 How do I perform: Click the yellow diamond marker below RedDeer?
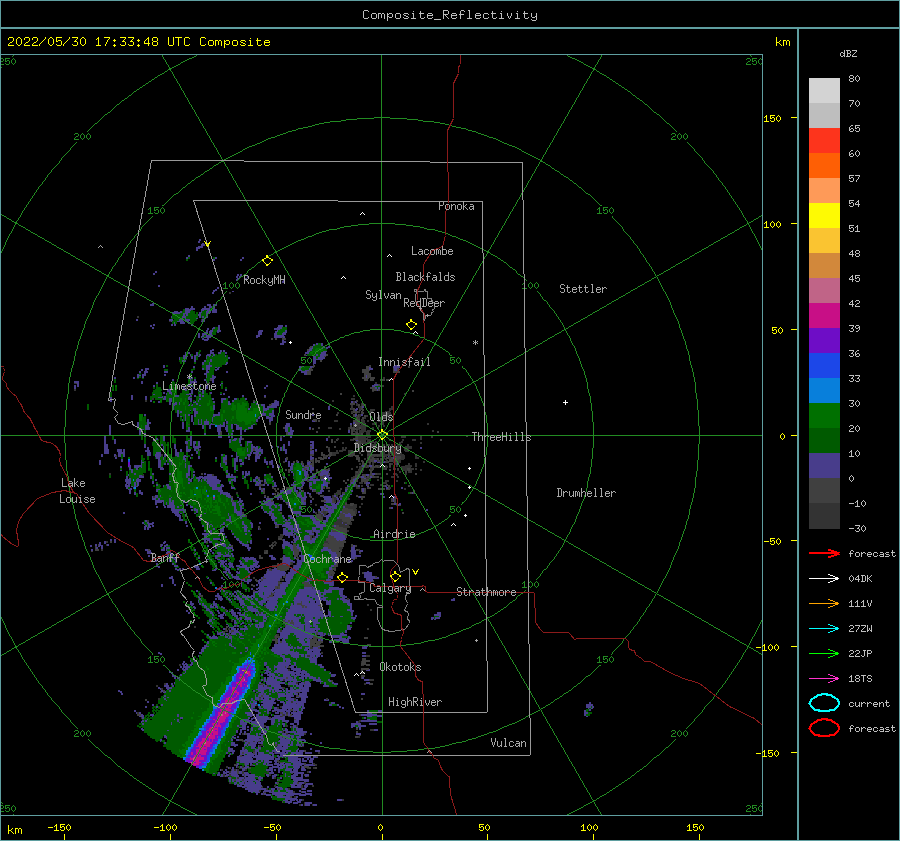click(412, 325)
